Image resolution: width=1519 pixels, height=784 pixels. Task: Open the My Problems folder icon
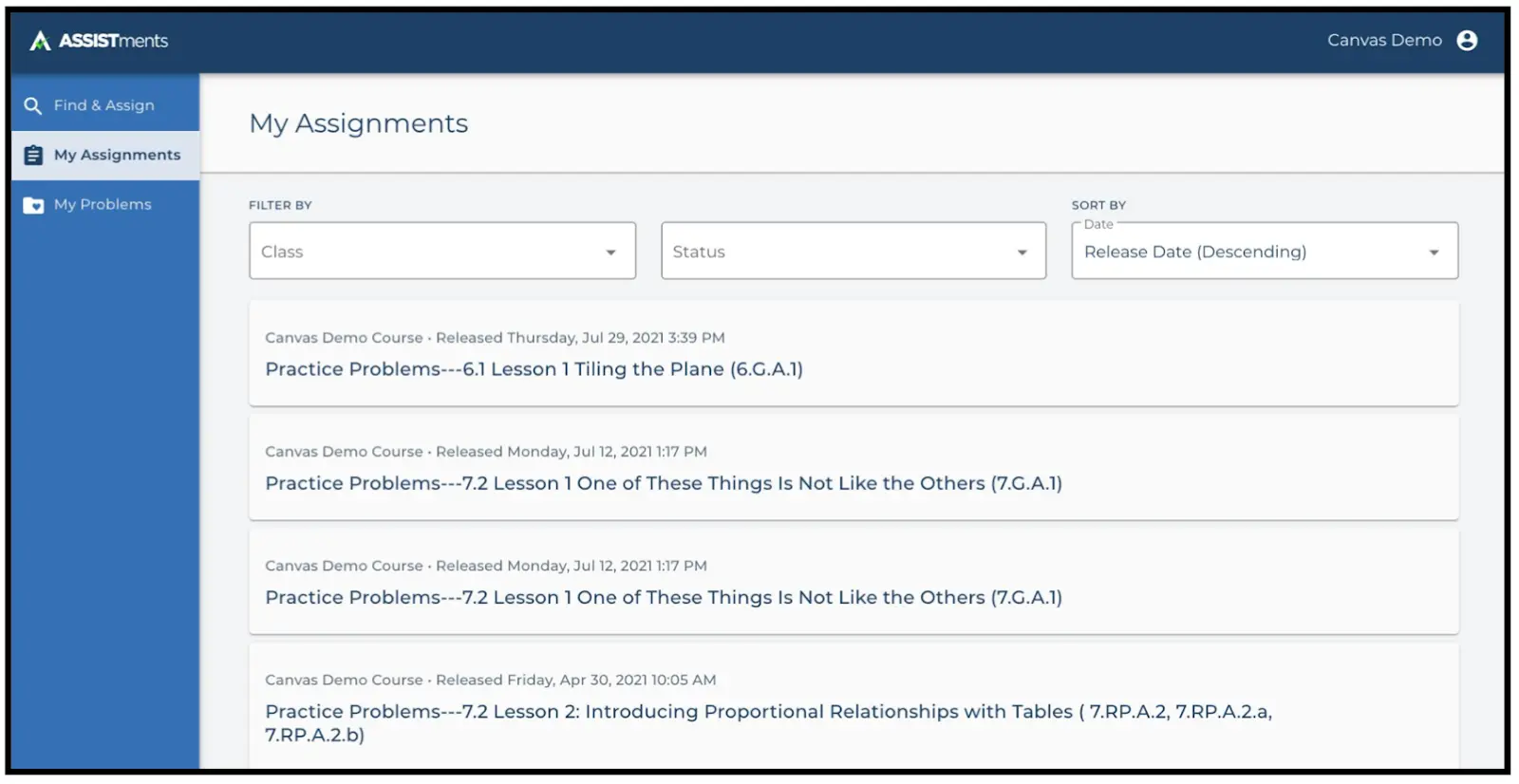coord(32,204)
